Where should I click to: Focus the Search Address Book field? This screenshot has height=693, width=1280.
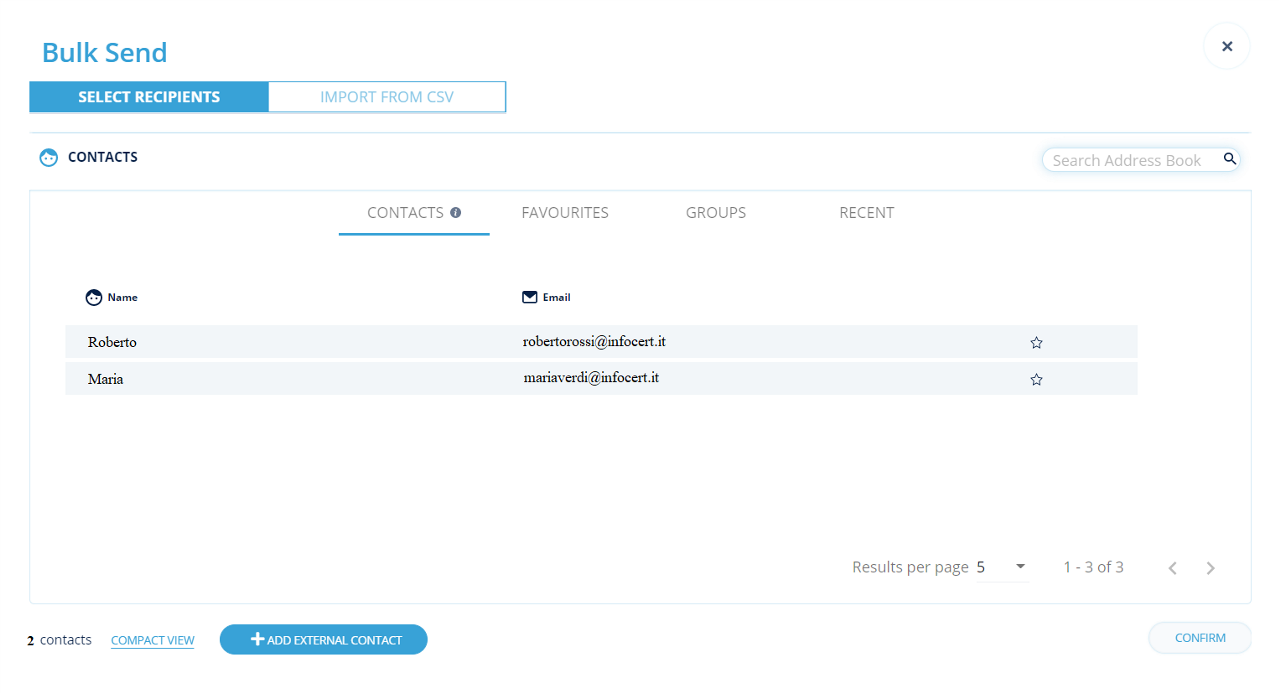1130,160
